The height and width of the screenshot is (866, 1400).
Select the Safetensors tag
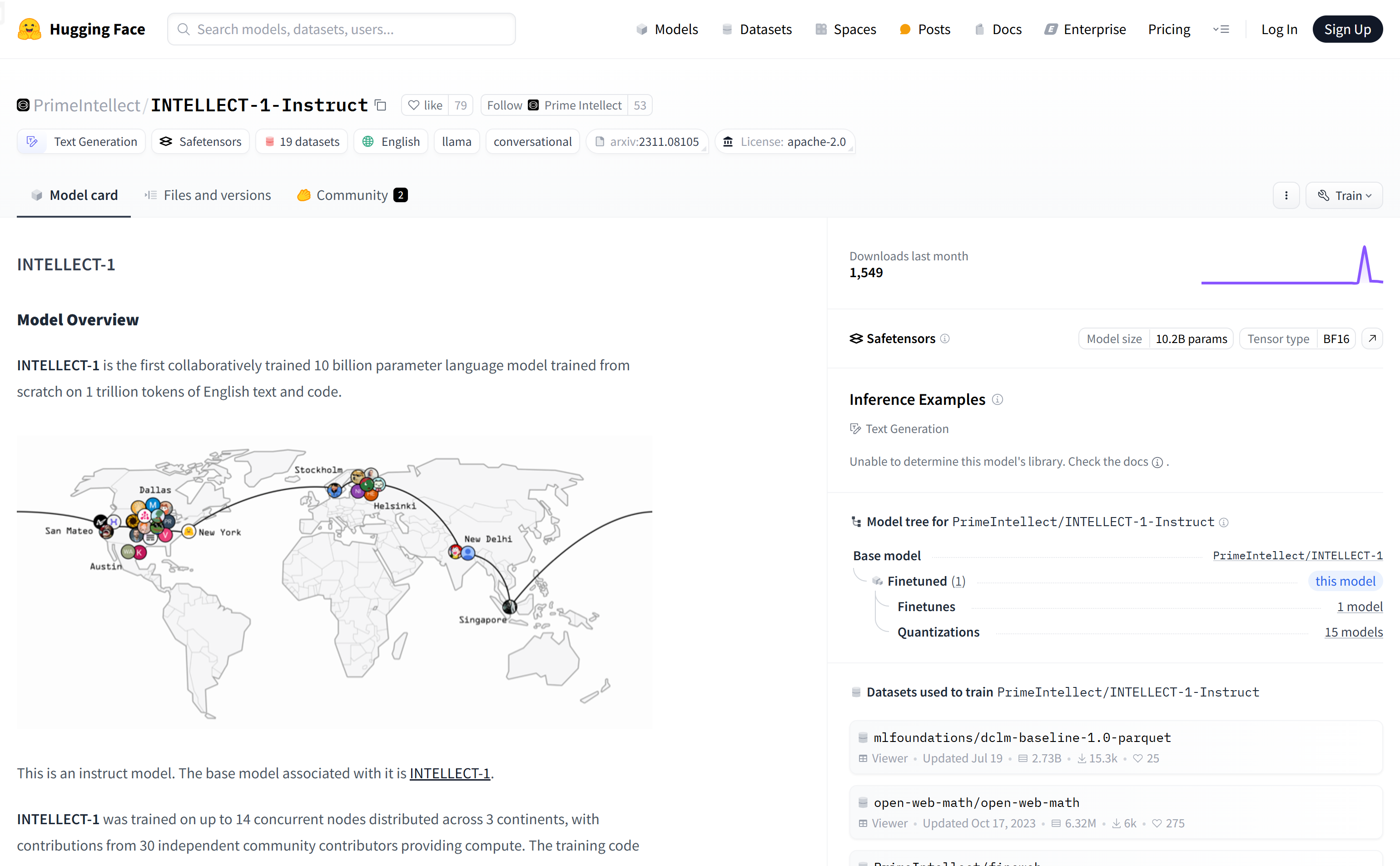coord(200,141)
